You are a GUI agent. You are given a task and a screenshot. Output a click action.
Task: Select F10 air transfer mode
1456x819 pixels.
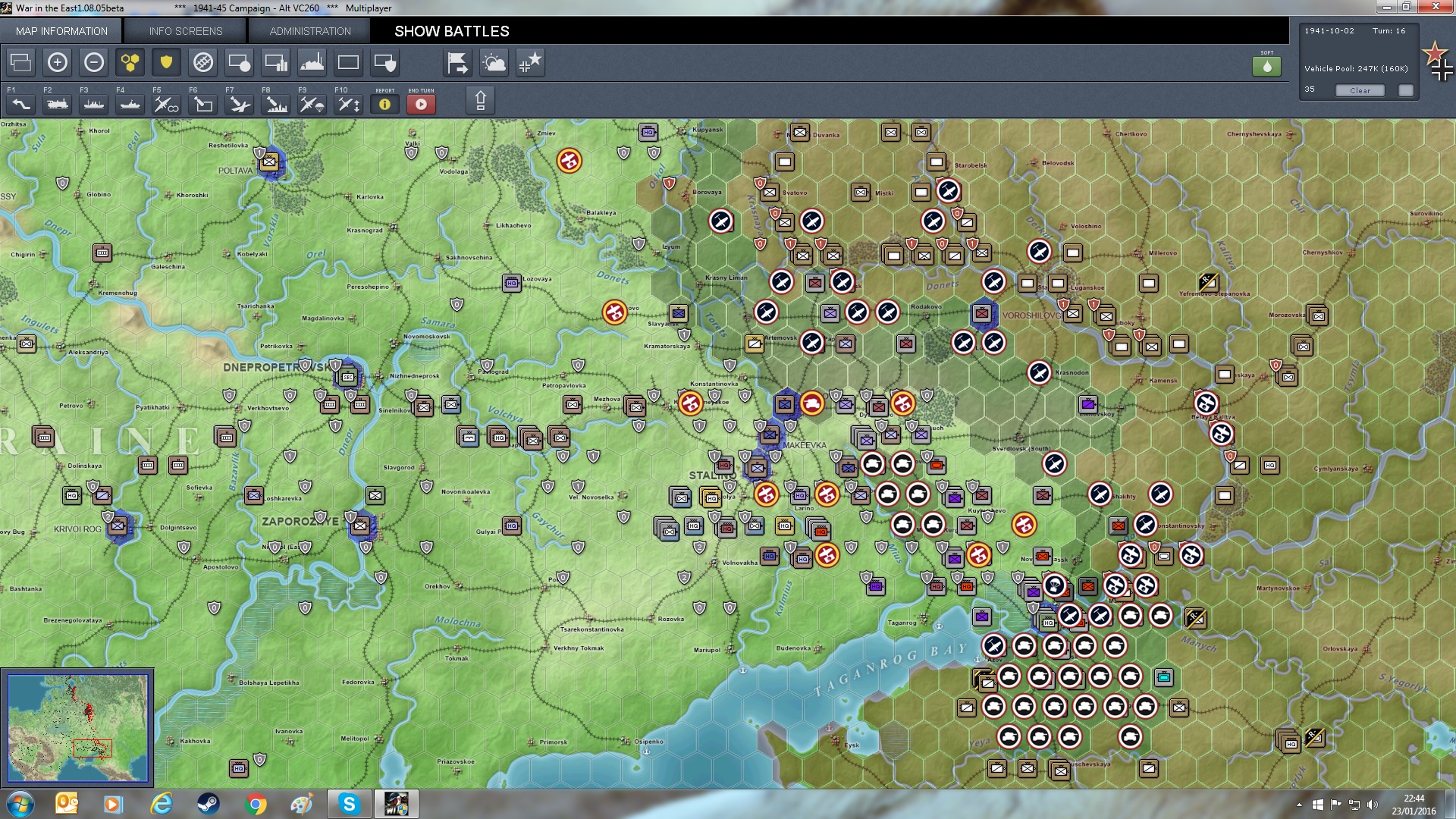(349, 104)
